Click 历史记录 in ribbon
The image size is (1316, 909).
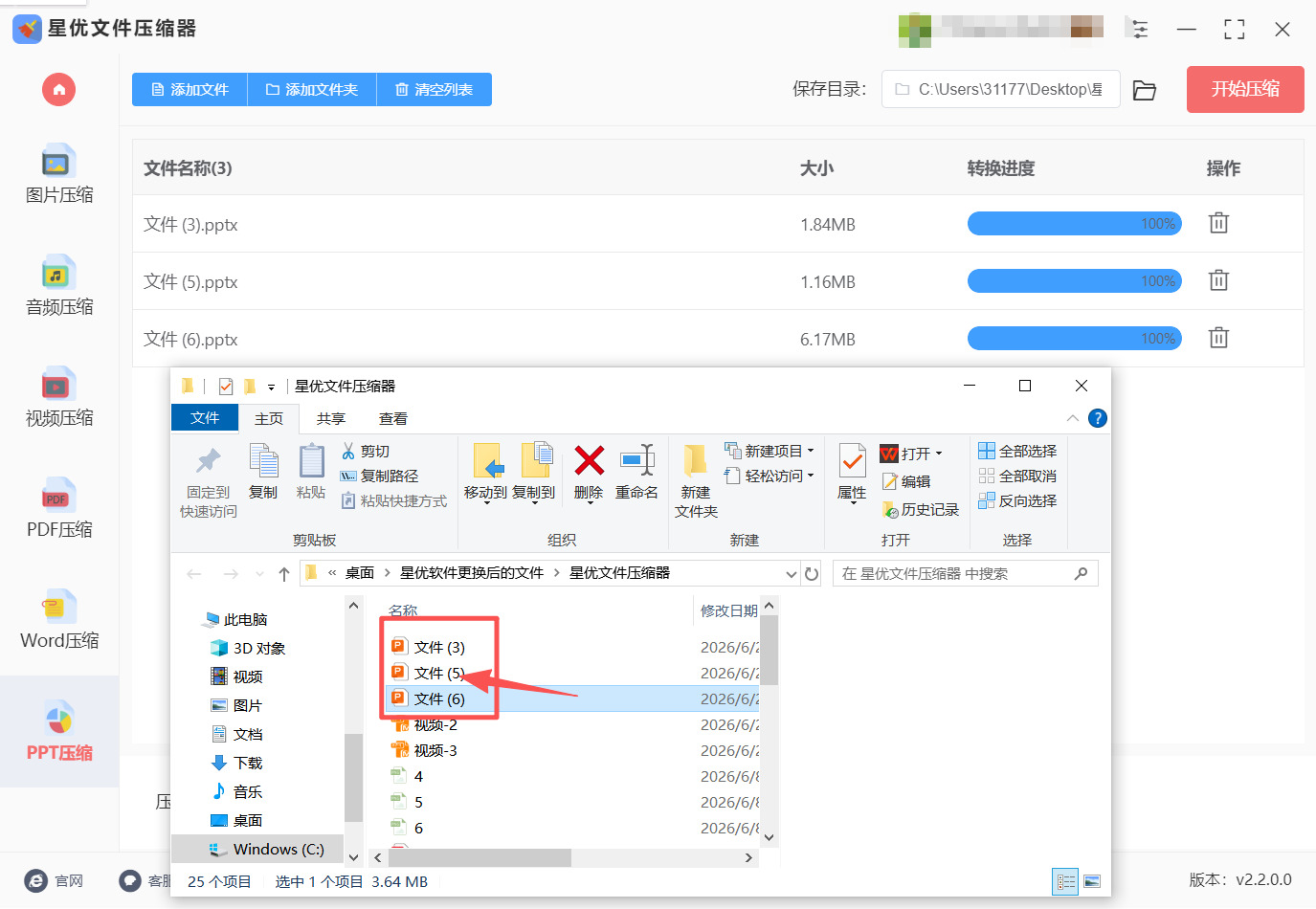[920, 510]
